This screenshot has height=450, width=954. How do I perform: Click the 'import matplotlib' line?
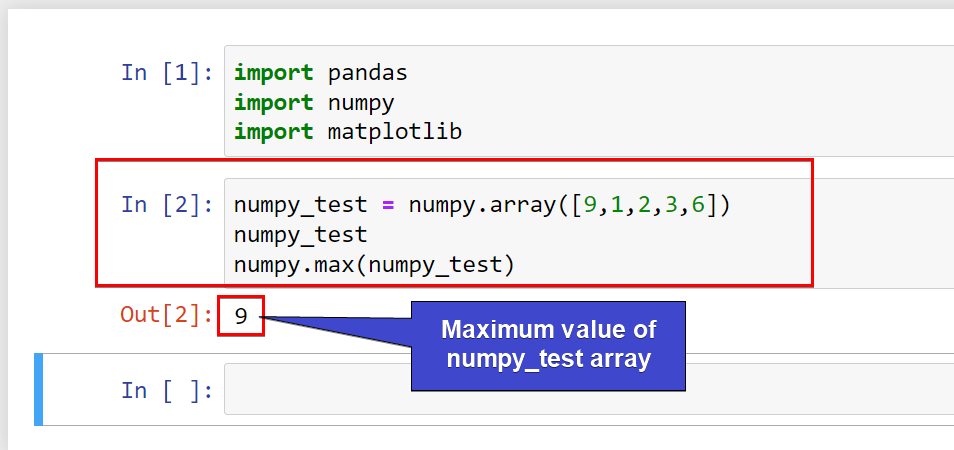tap(348, 131)
